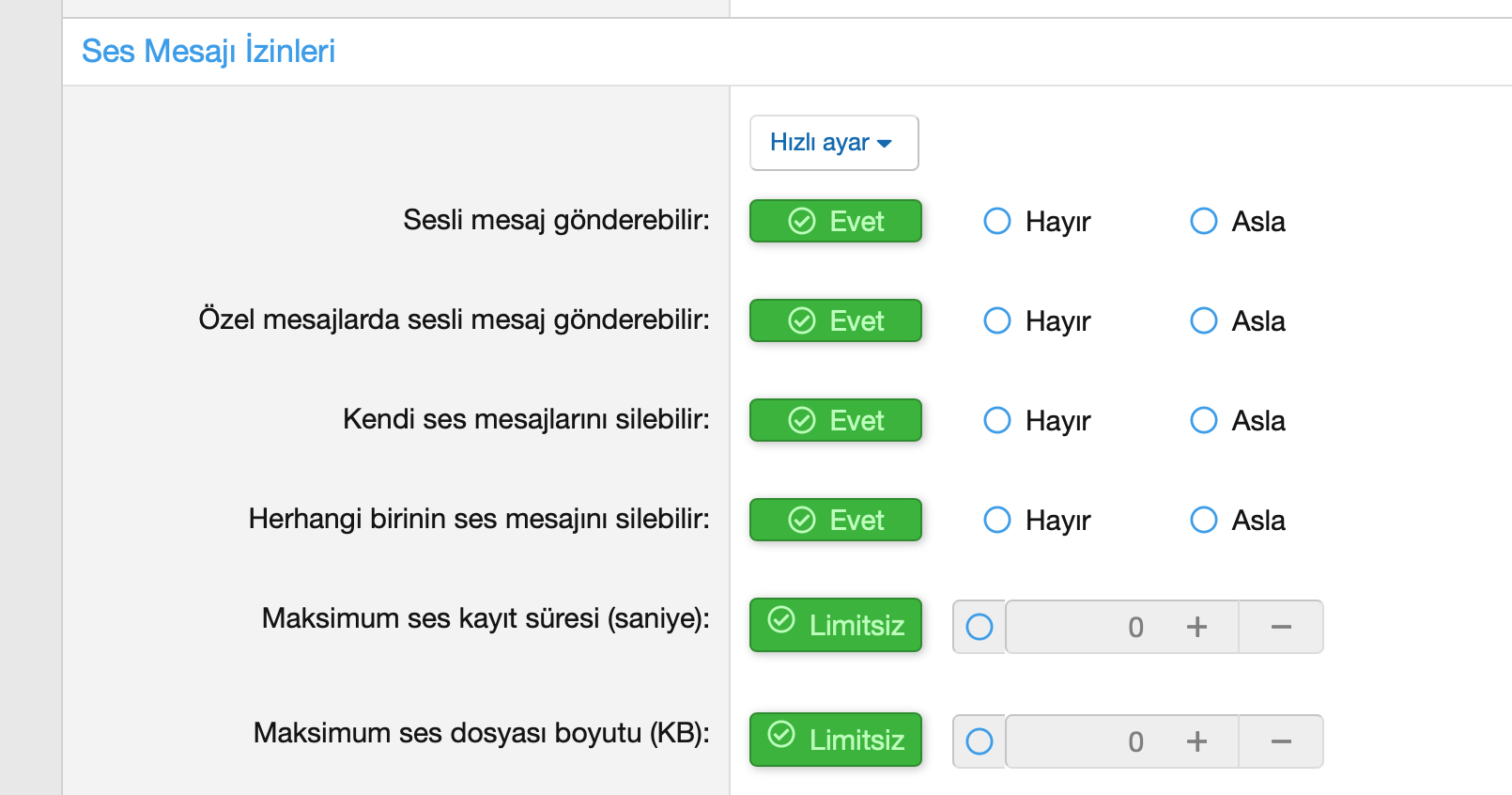Choose Hayır for Herhangi birinin ses mesajını silebilir

click(x=1037, y=520)
